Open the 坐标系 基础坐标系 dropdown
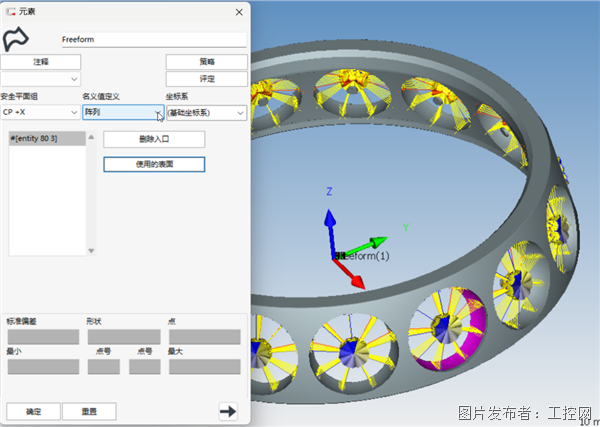This screenshot has width=600, height=427. click(x=205, y=113)
